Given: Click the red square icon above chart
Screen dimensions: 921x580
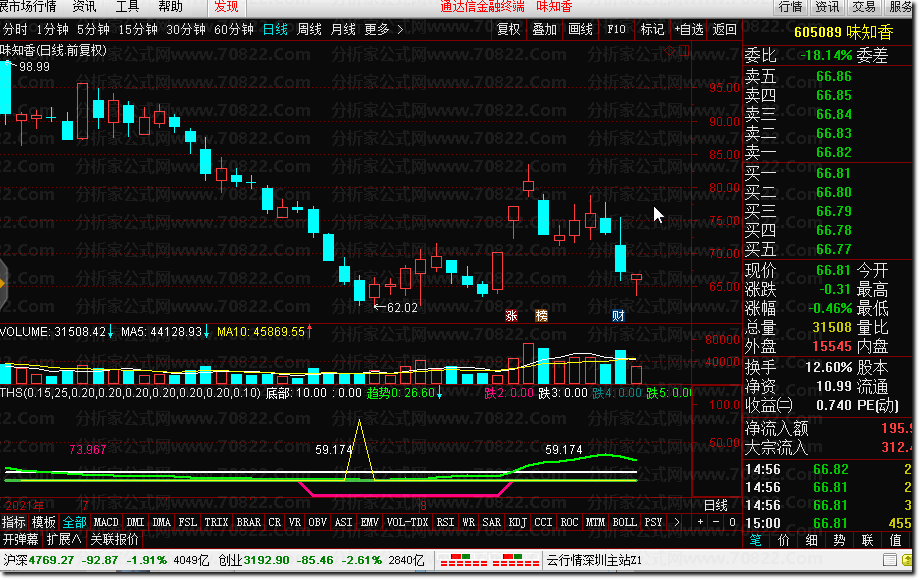Looking at the screenshot, I should point(684,52).
